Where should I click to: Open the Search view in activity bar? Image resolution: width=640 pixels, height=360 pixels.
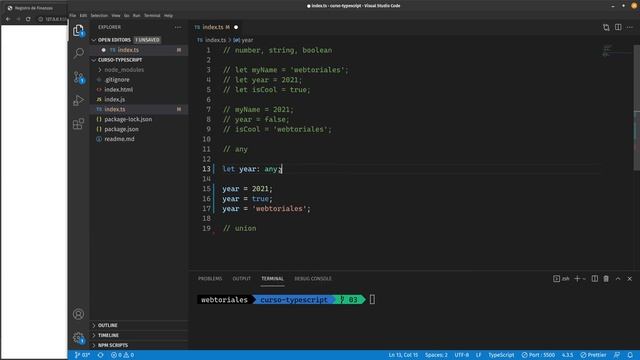coord(78,53)
